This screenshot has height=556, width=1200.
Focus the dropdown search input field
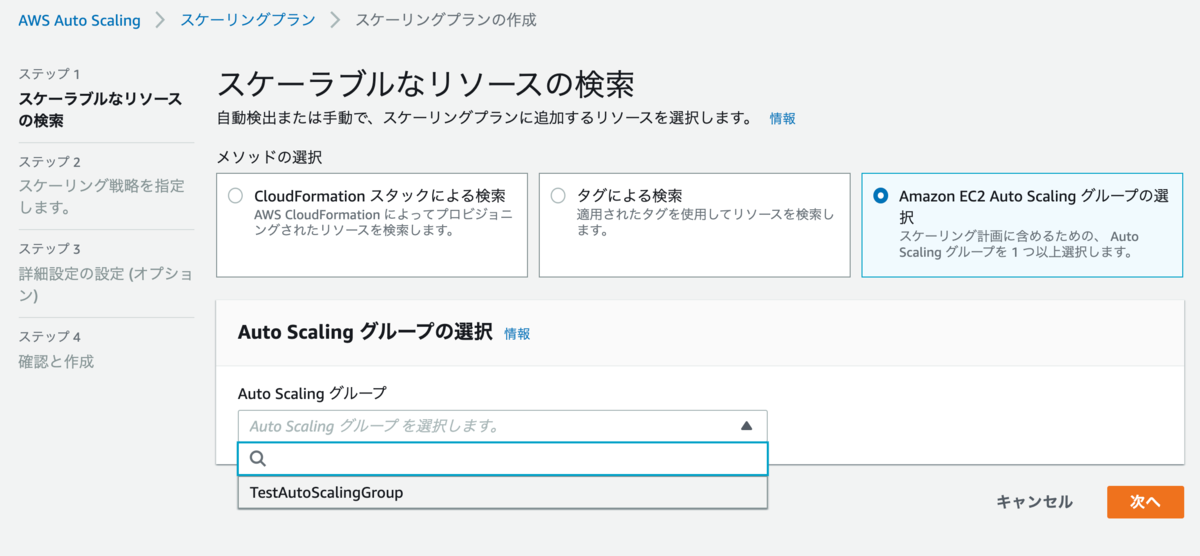pos(502,459)
